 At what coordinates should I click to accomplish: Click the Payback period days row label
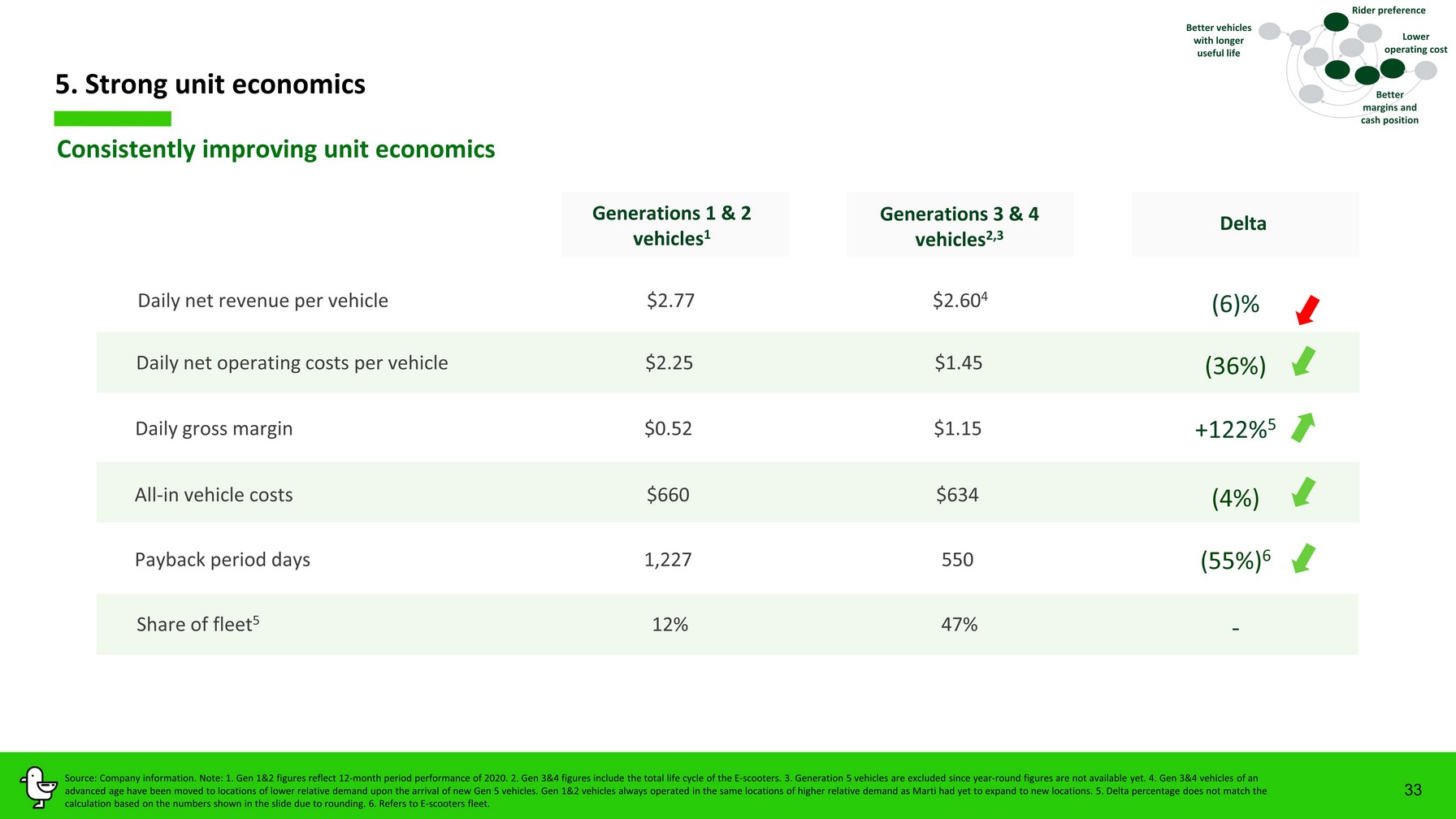pos(222,560)
